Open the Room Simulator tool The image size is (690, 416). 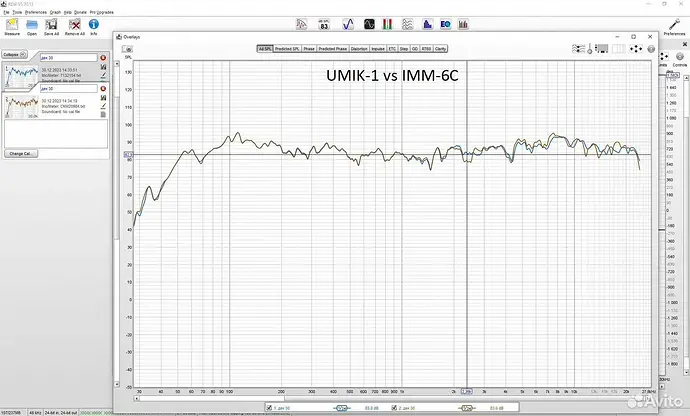pos(463,25)
